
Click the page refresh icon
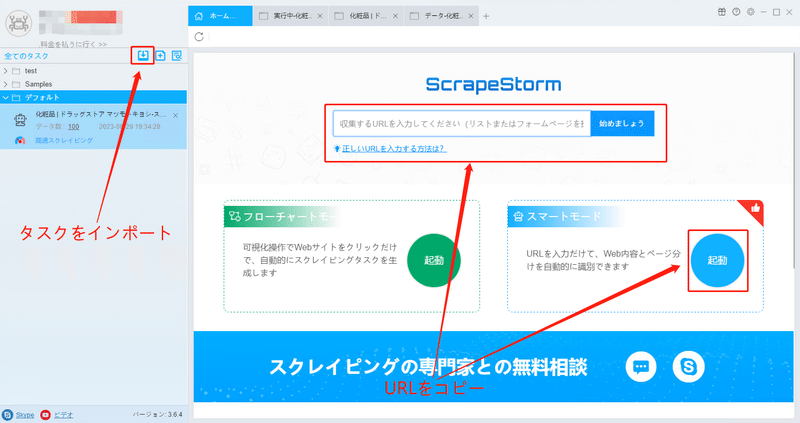point(199,37)
